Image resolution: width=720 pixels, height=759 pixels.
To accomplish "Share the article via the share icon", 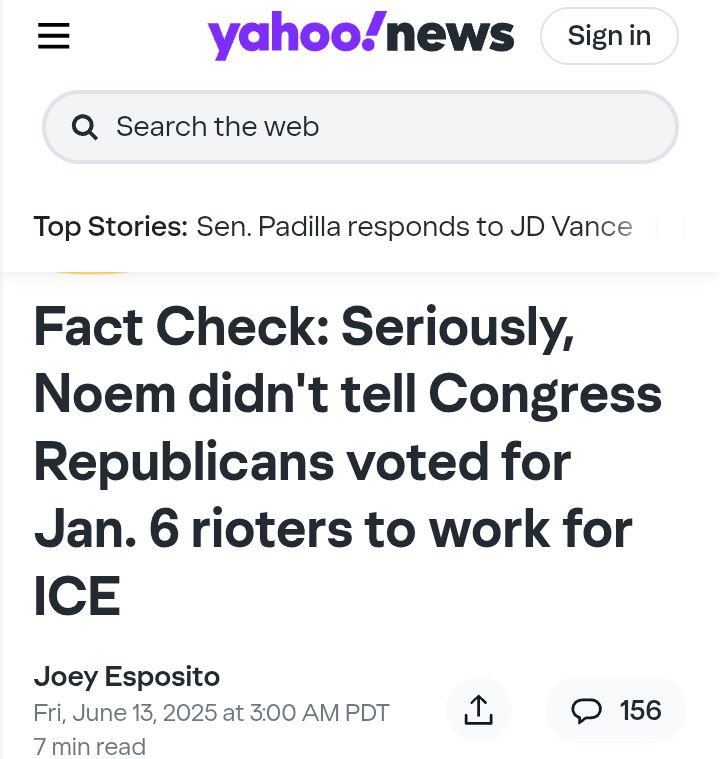I will [x=478, y=710].
